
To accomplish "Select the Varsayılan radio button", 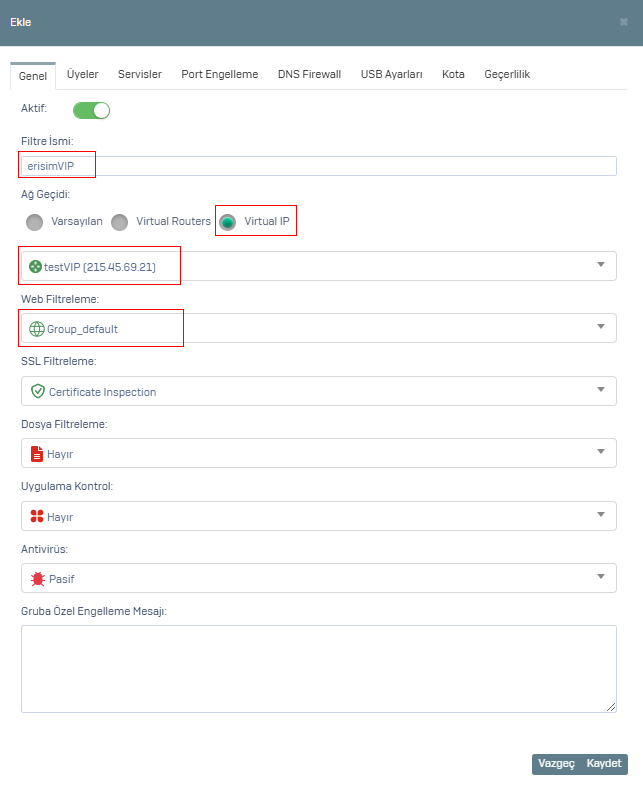I will (34, 222).
